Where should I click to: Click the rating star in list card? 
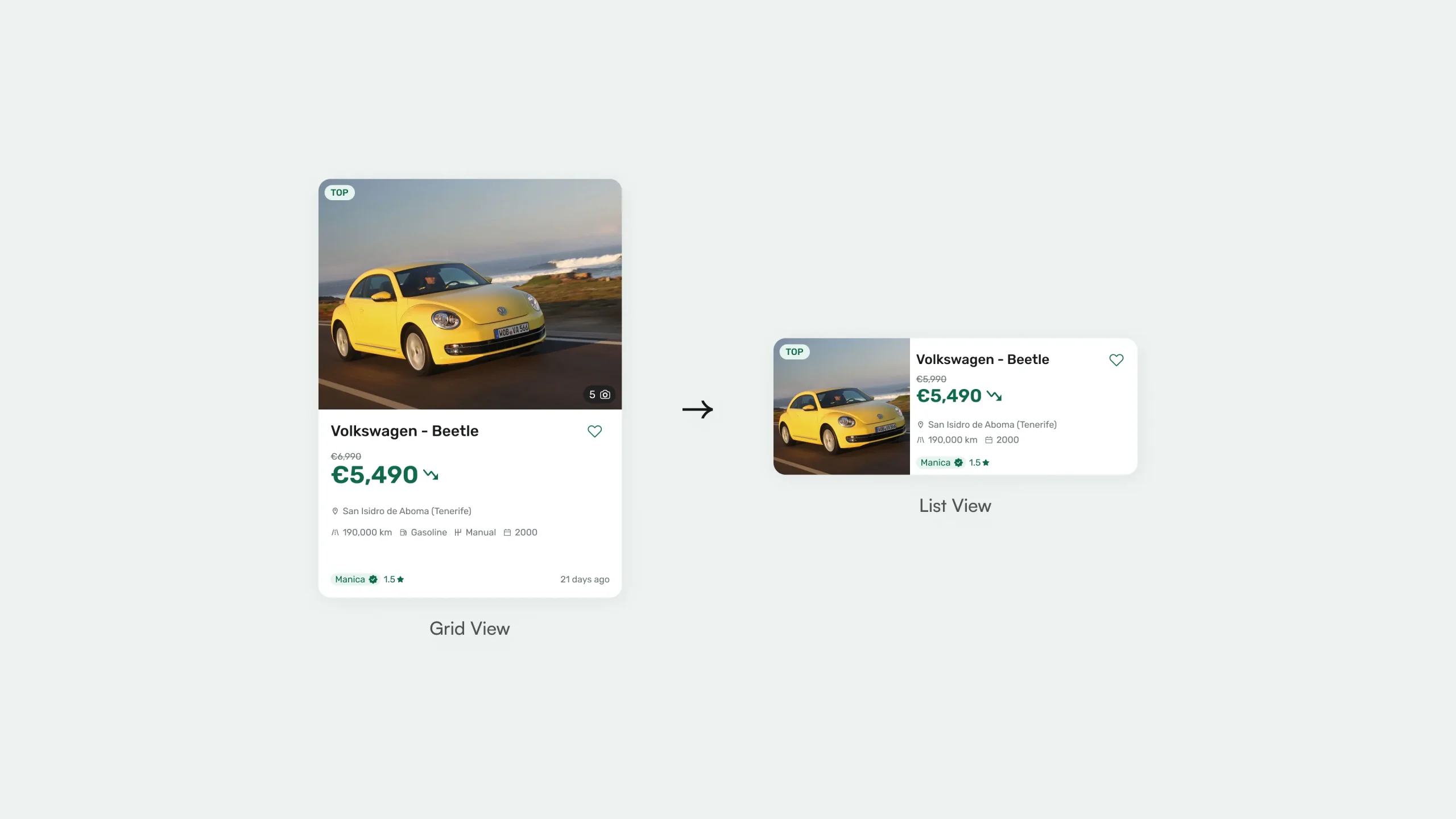point(986,463)
